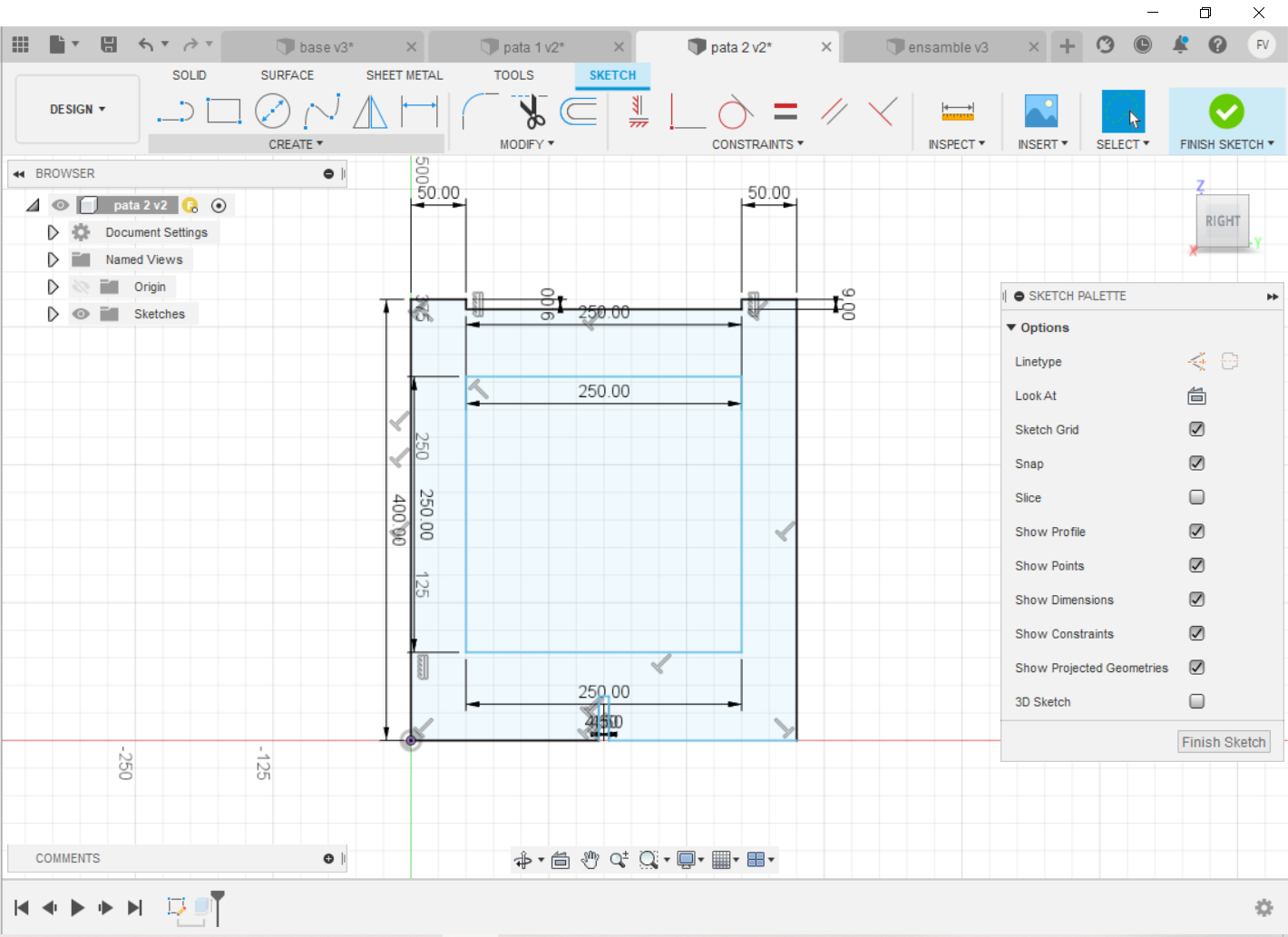Choose the Fit Point Spline tool
The width and height of the screenshot is (1288, 937).
[321, 112]
